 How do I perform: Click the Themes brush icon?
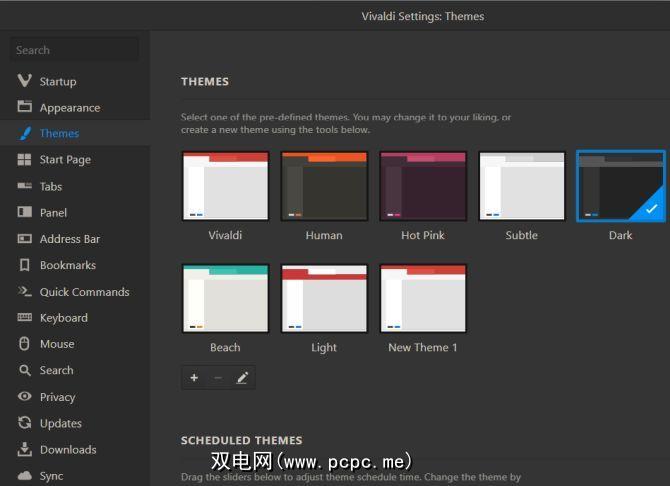(25, 133)
